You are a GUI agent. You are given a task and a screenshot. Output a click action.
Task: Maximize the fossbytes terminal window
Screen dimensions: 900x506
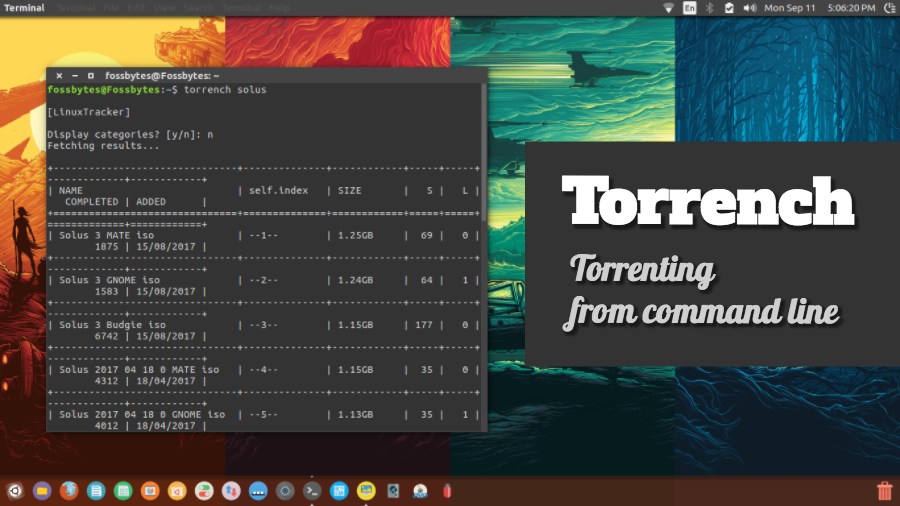90,76
